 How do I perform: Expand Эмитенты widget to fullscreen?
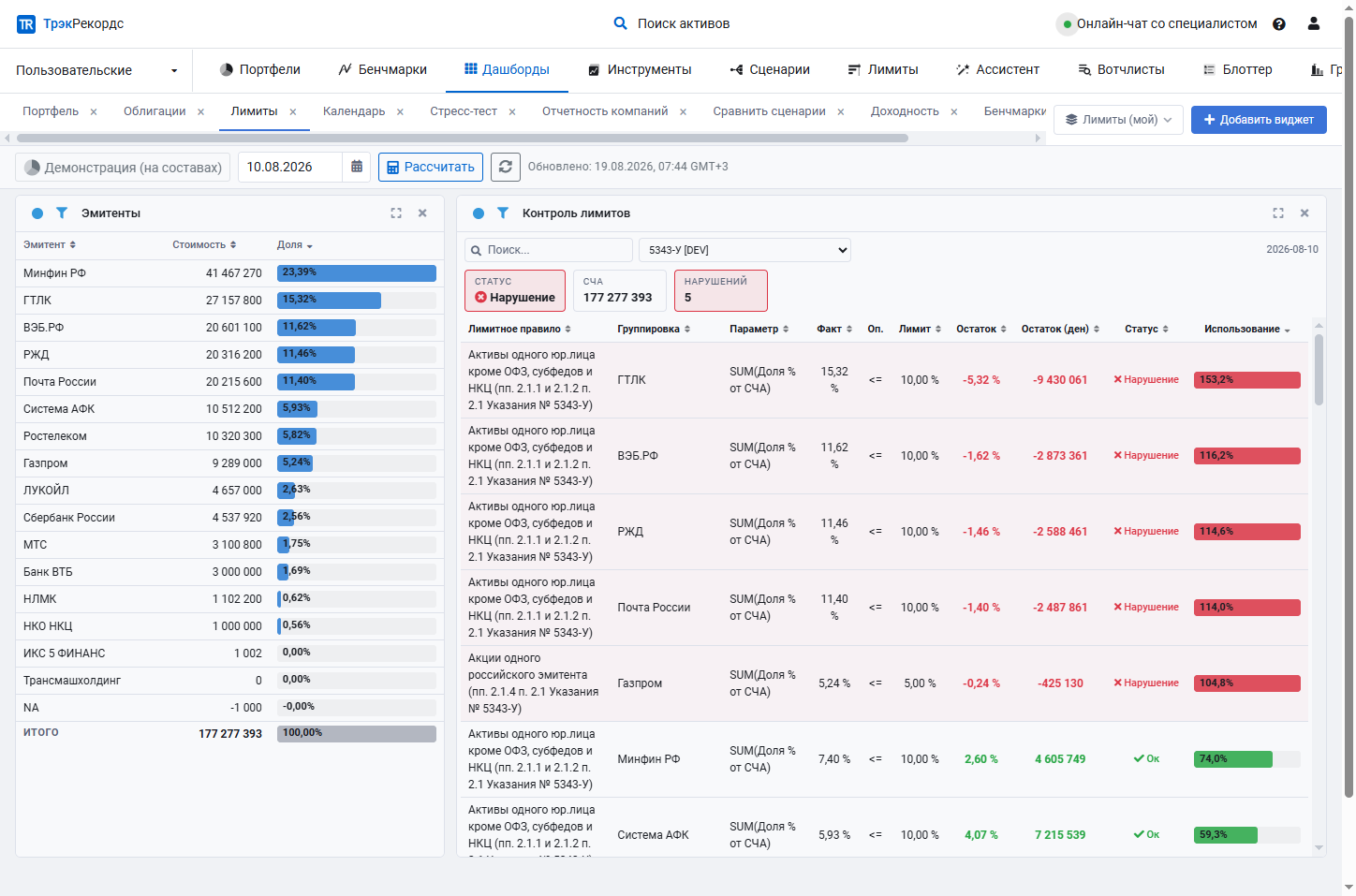[396, 213]
